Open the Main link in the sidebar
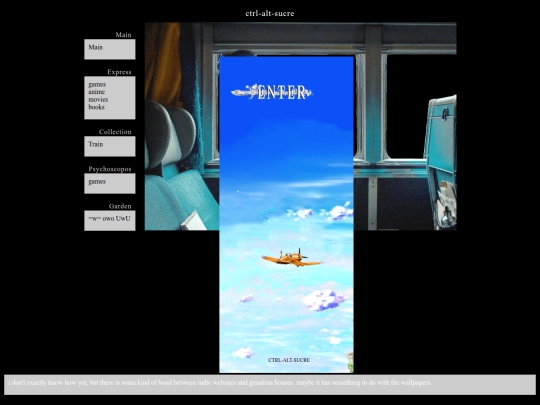540x405 pixels. pos(95,47)
